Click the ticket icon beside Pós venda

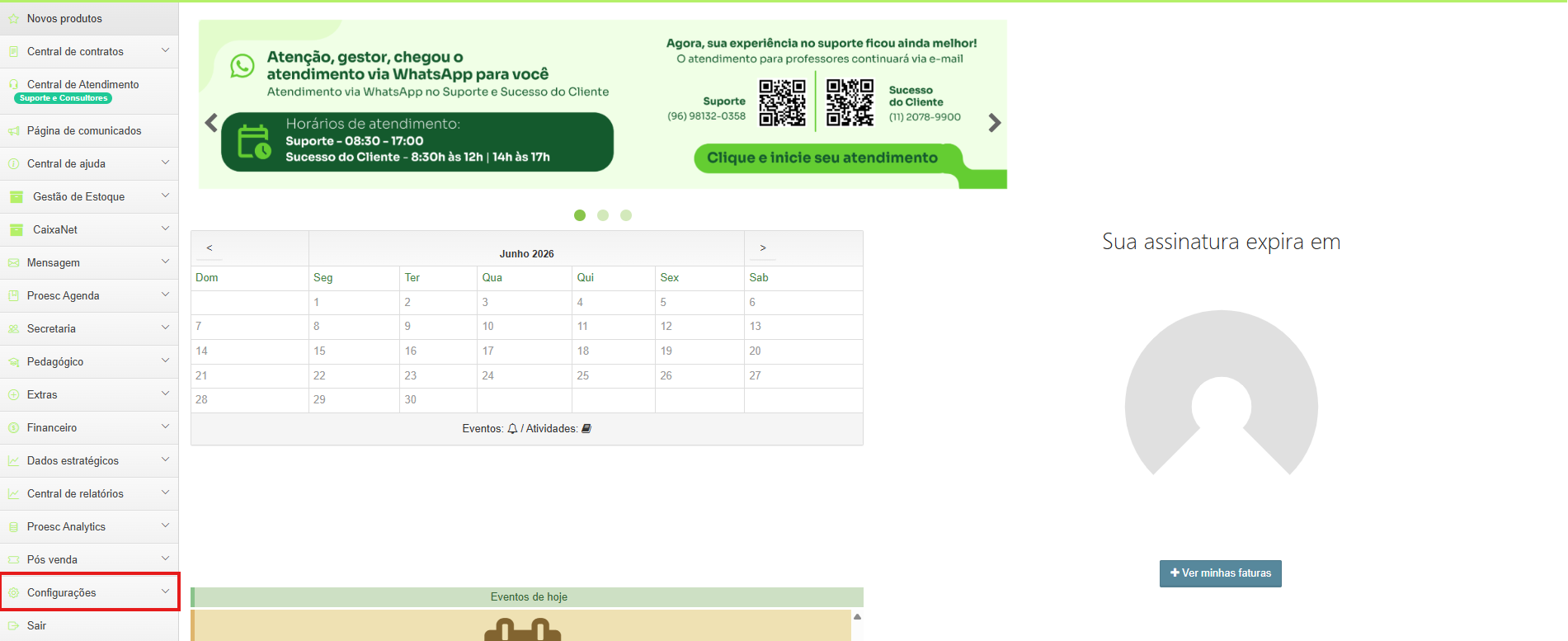click(13, 559)
